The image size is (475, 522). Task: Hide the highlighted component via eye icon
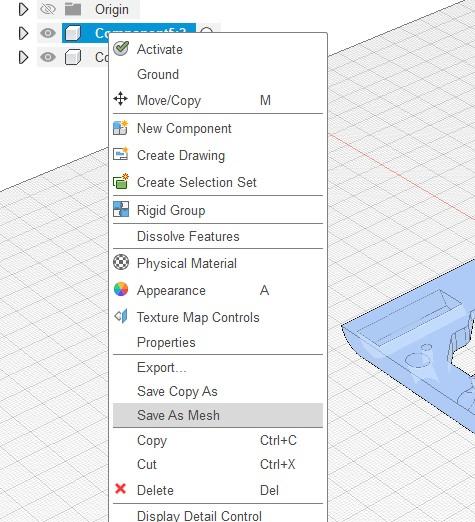(x=48, y=33)
